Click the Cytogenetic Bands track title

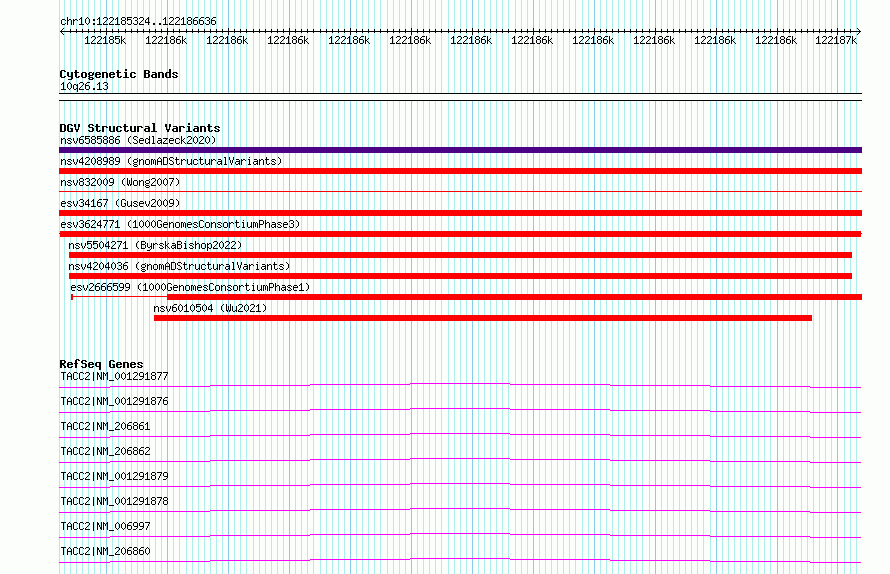coord(119,74)
